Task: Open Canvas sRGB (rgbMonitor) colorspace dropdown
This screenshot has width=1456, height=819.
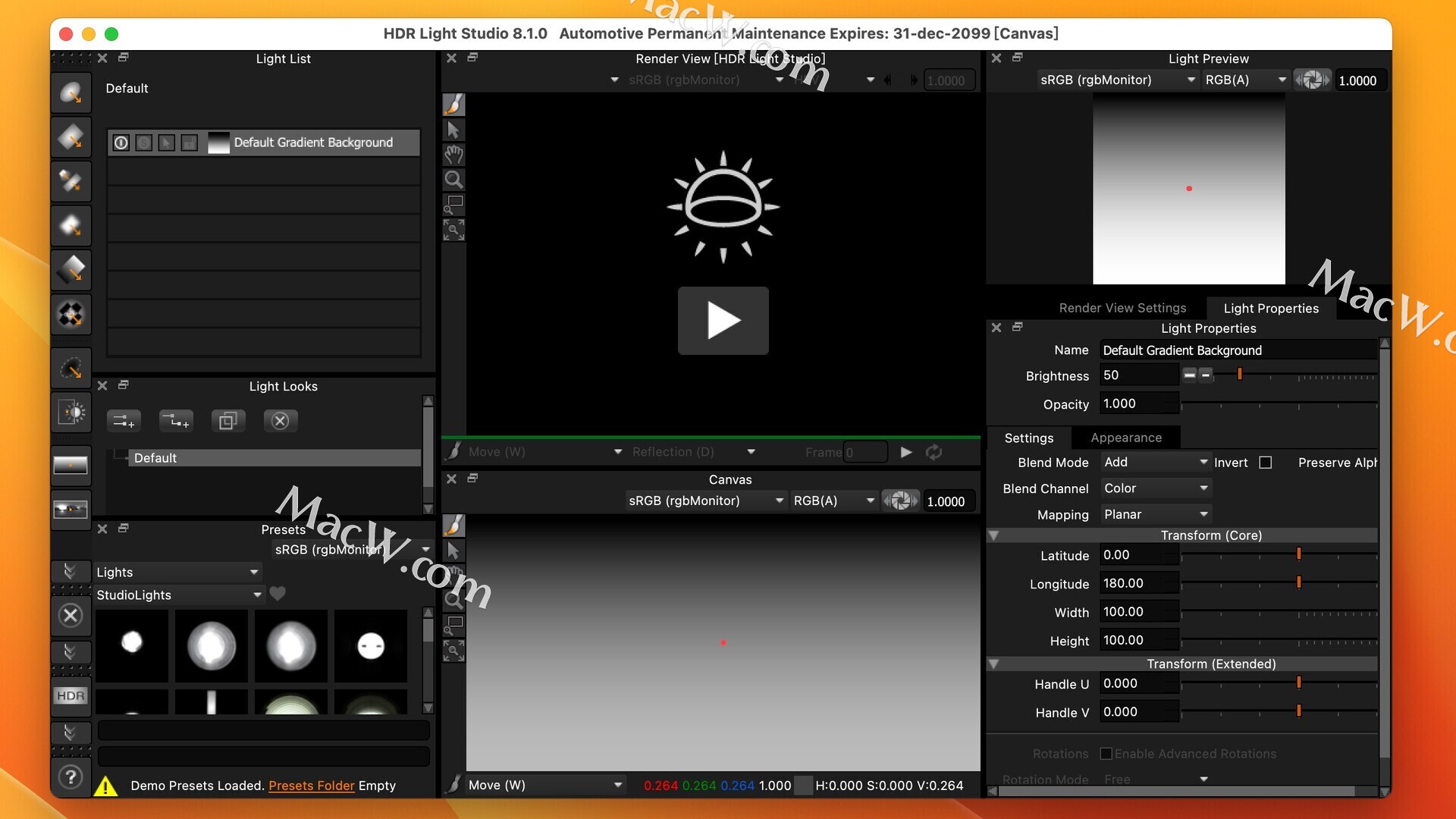Action: [x=705, y=500]
